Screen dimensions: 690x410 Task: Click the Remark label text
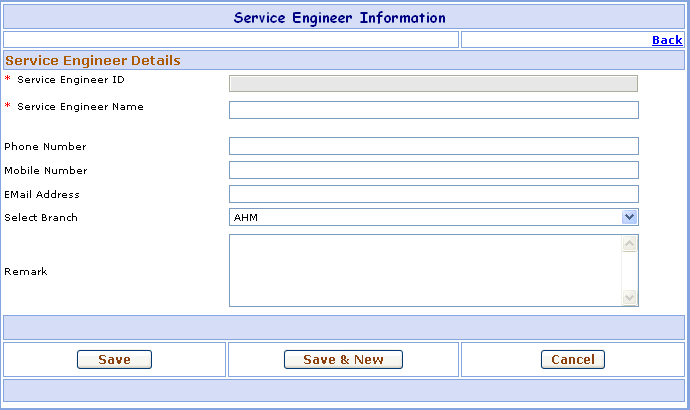coord(26,271)
